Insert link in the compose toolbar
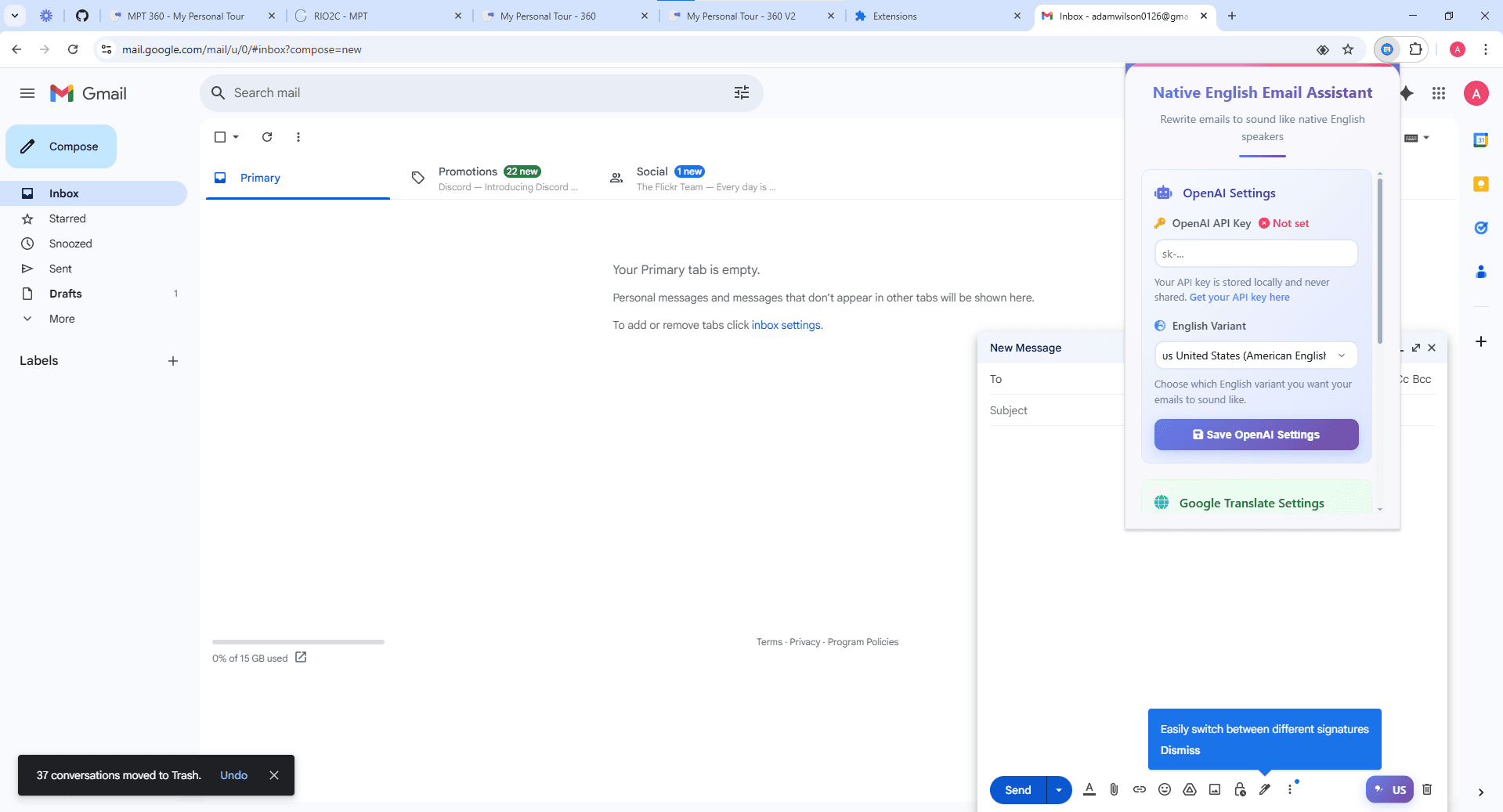Viewport: 1503px width, 812px height. tap(1140, 789)
